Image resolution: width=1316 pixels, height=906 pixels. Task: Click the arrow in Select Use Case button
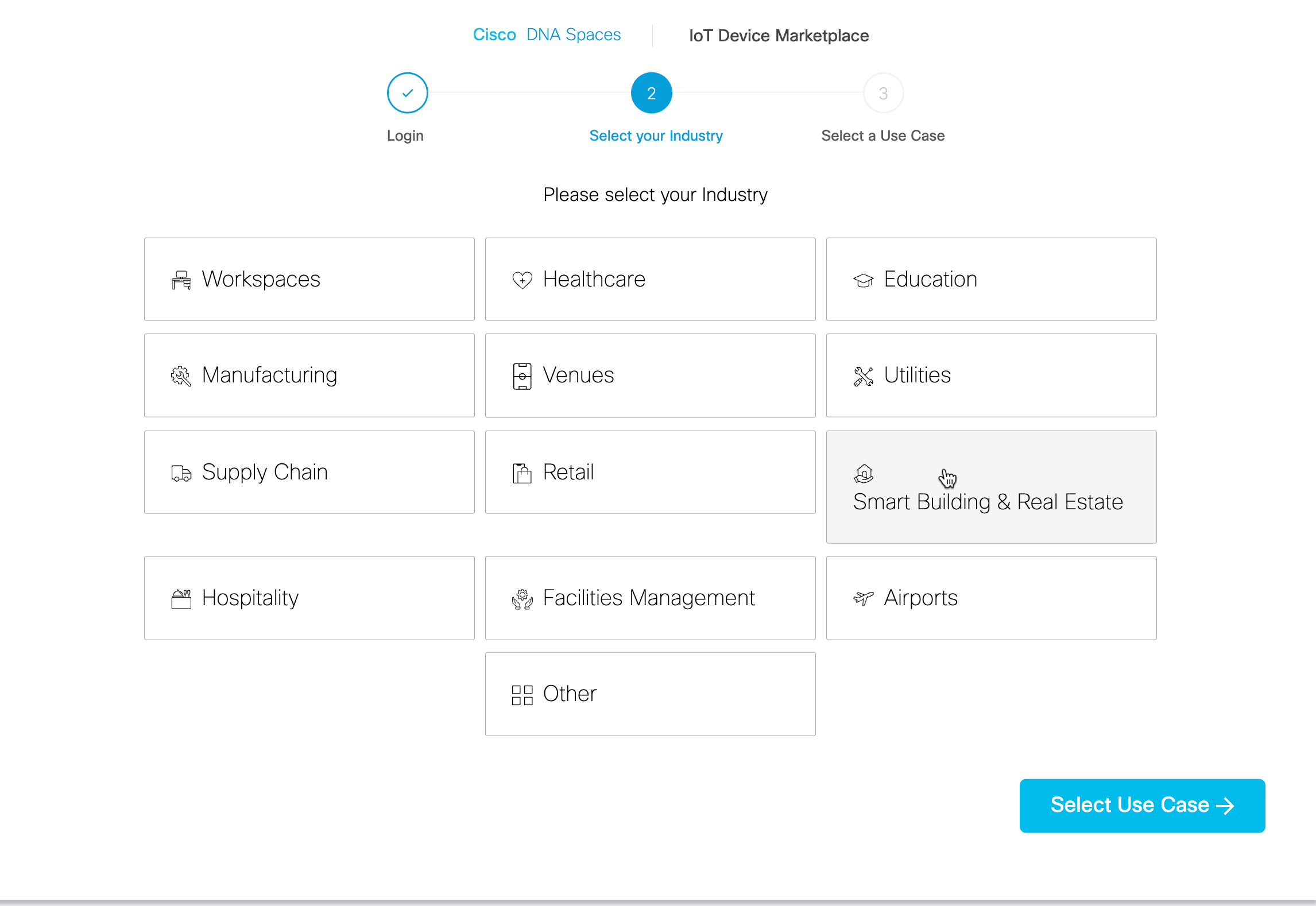point(1225,806)
